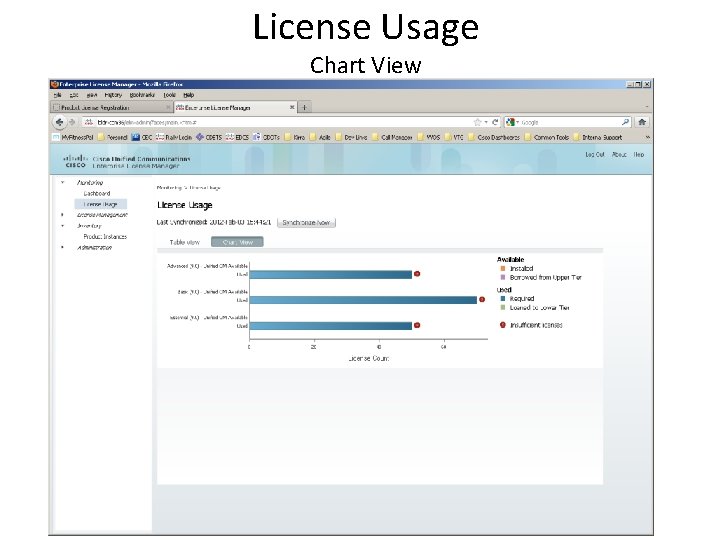Show more bookmarks with the overflow chevron
Screen dimensions: 720x540
click(x=647, y=137)
